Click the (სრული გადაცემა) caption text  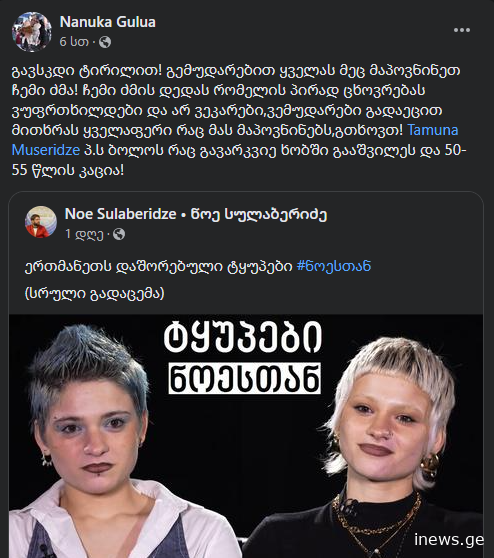click(95, 293)
